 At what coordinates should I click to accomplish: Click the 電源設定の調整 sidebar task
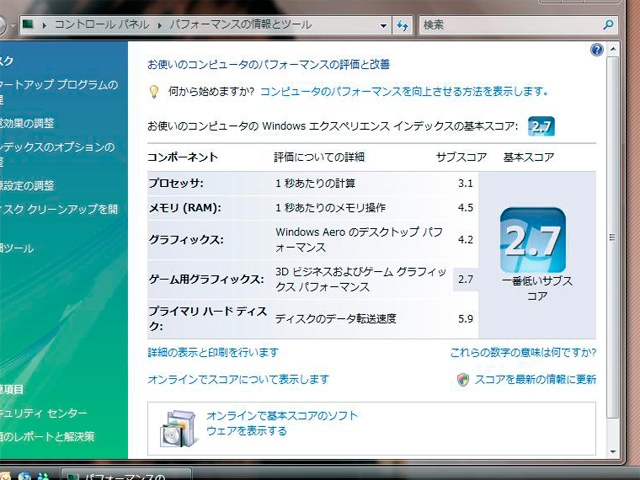click(x=27, y=186)
